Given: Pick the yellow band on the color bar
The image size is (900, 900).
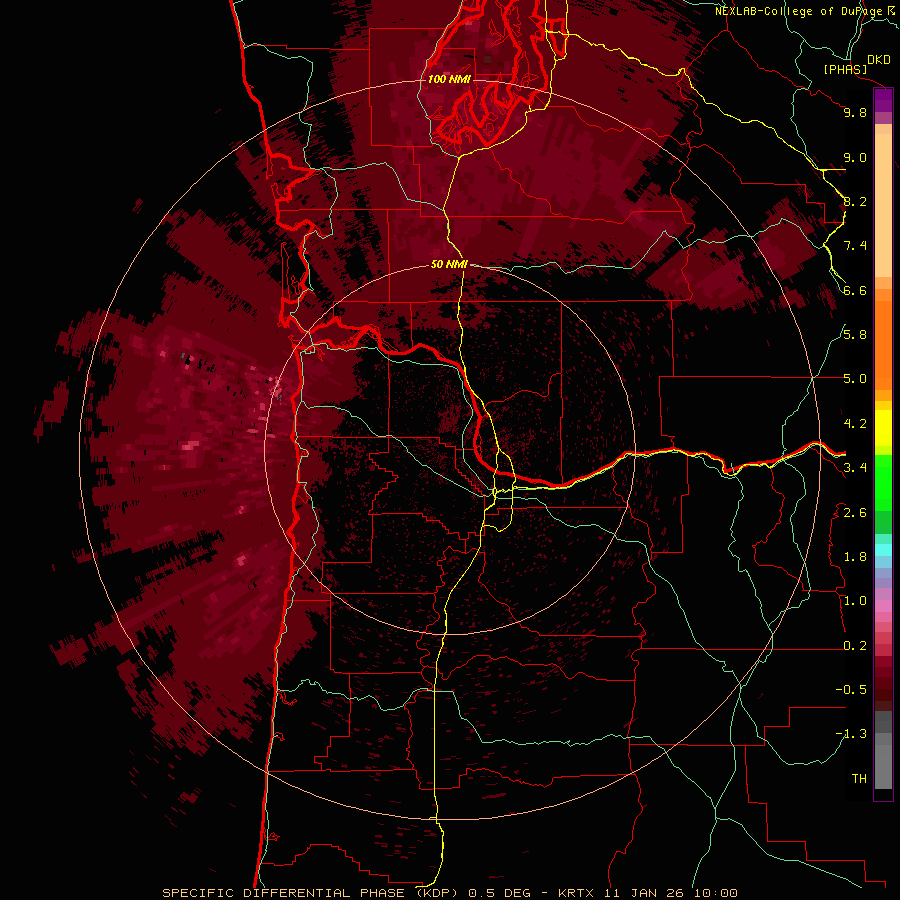Looking at the screenshot, I should click(x=883, y=428).
